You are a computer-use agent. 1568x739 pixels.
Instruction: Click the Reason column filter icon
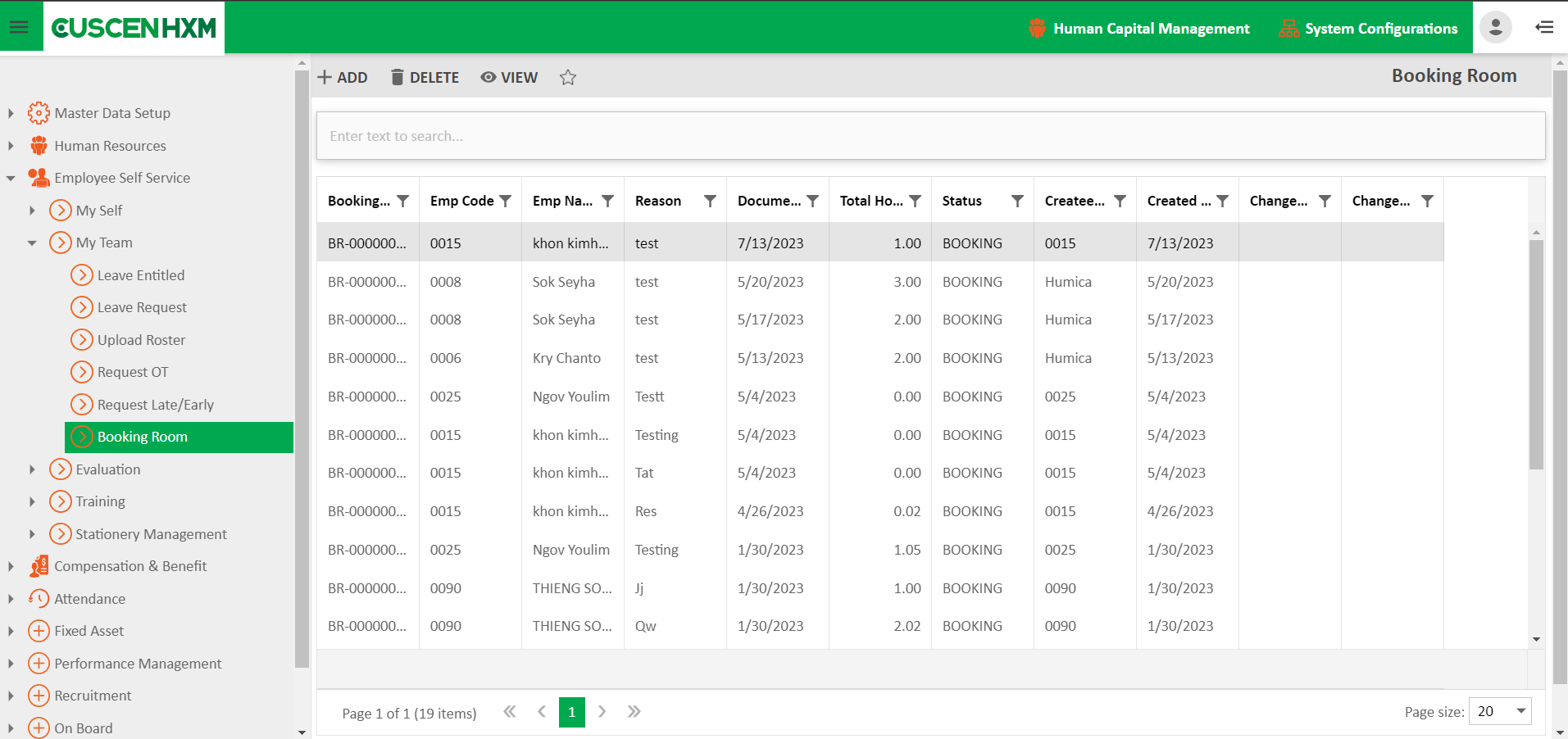click(x=710, y=202)
